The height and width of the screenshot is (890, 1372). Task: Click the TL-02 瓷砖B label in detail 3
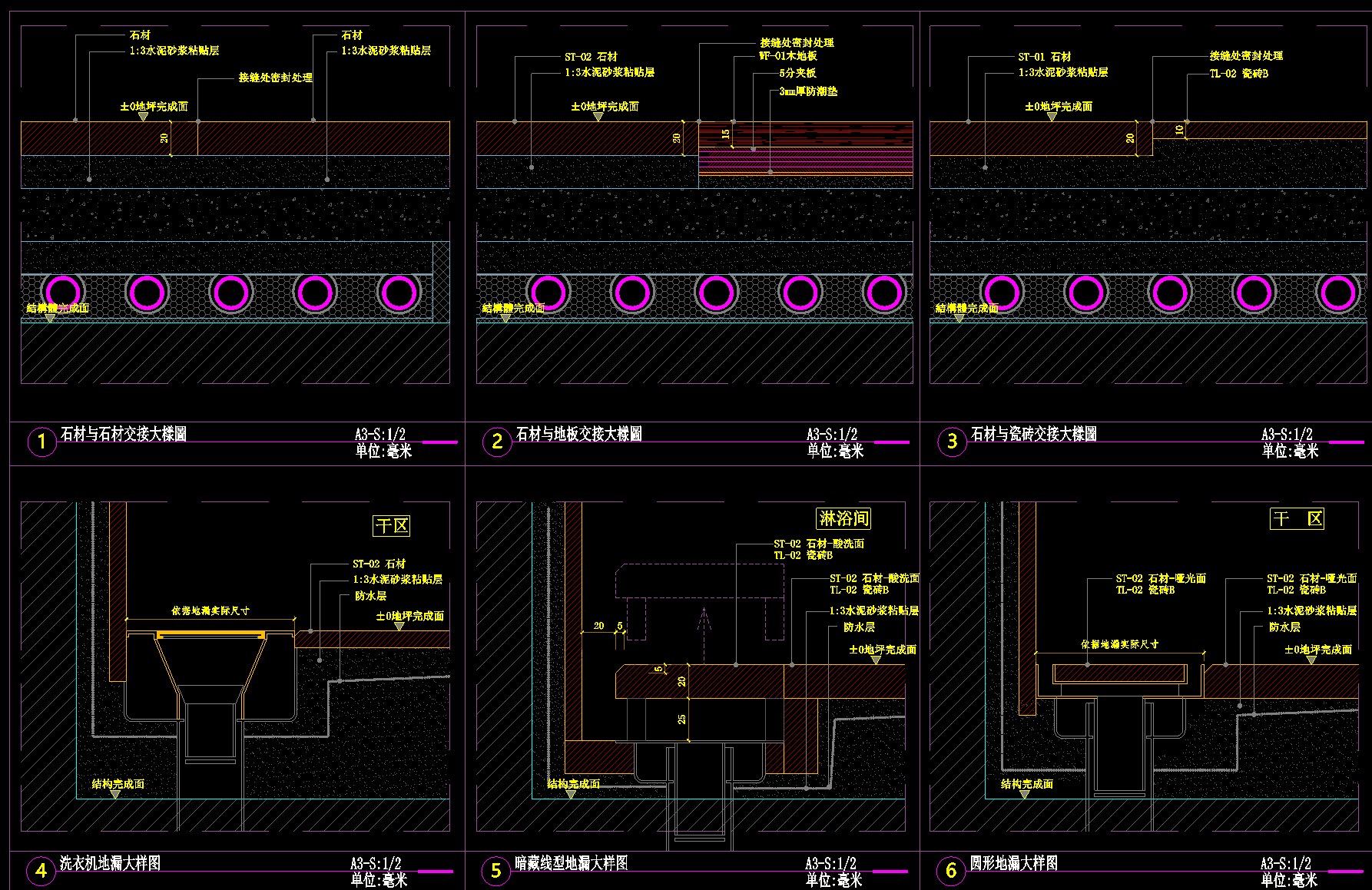pos(1239,74)
